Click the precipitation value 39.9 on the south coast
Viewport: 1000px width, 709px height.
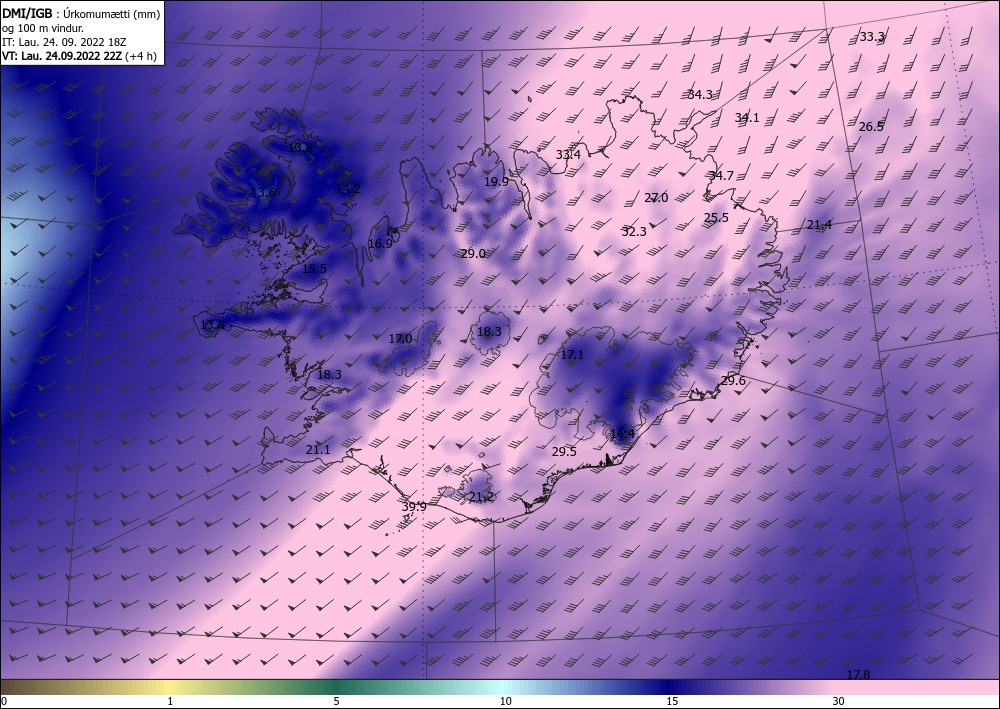coord(415,507)
